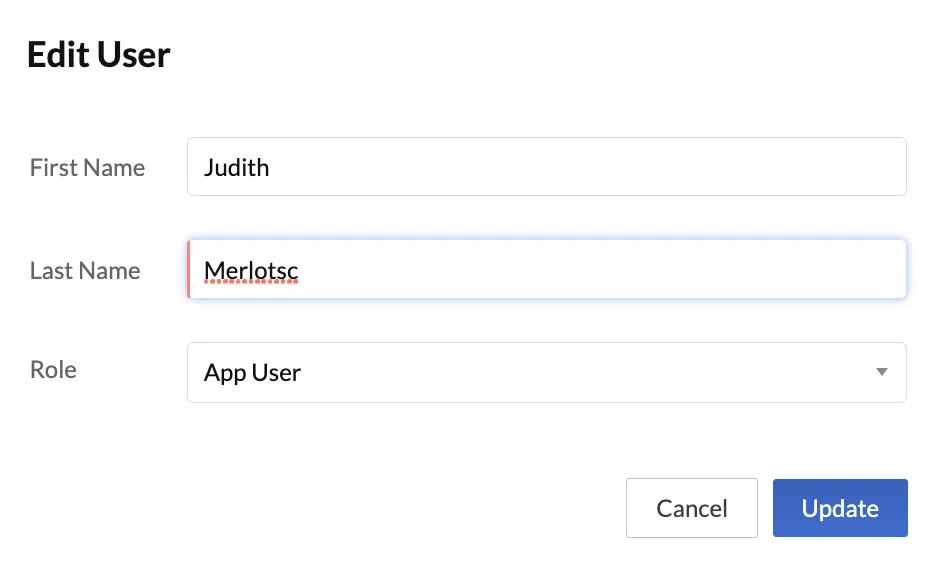
Task: Select the App User role value
Action: 252,373
